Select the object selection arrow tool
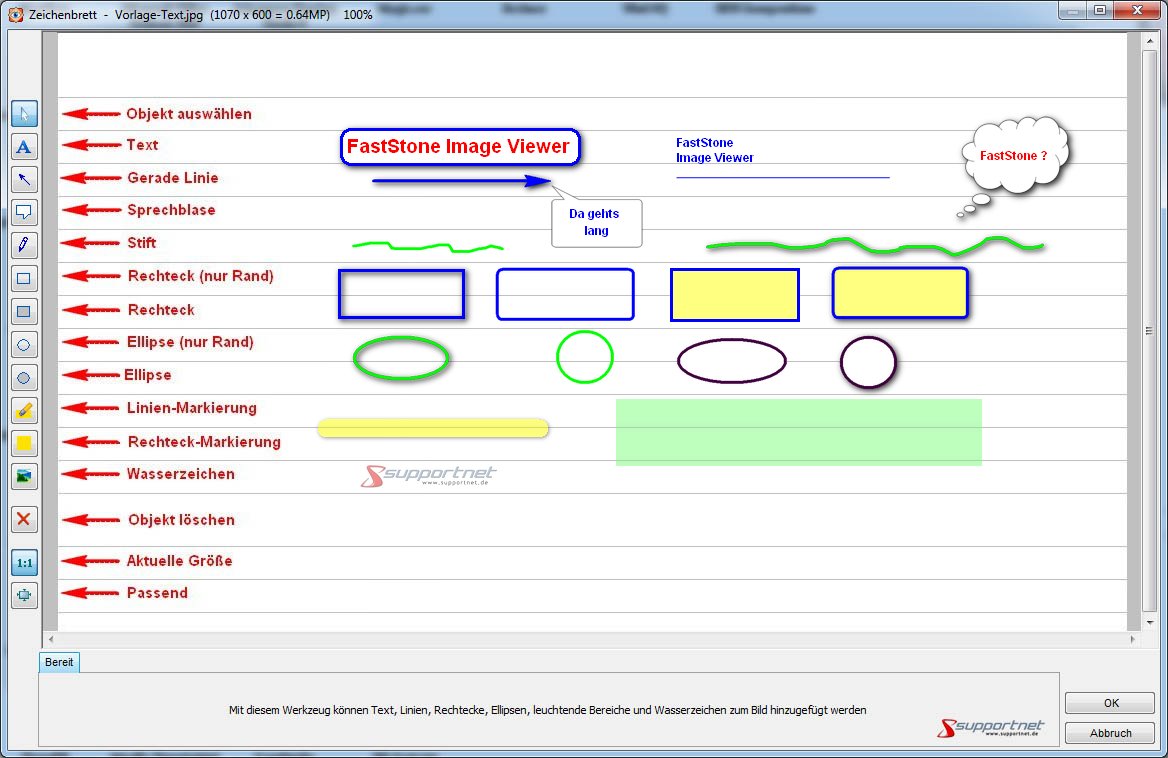The height and width of the screenshot is (758, 1168). tap(24, 114)
